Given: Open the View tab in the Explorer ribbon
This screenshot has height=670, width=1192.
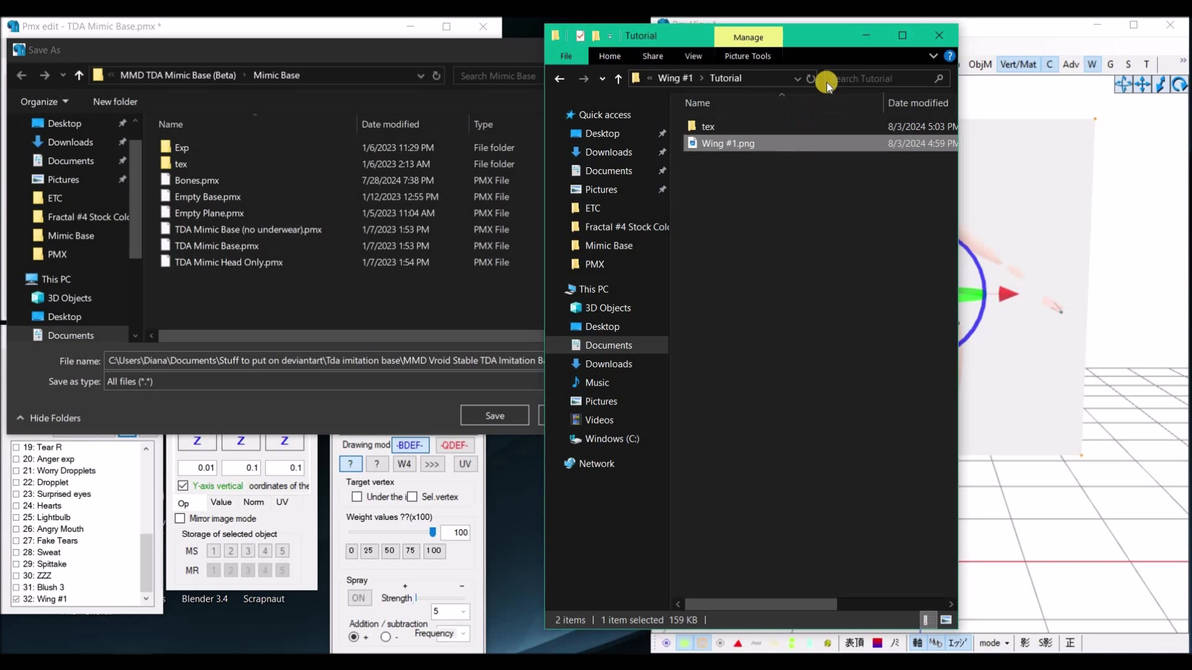Looking at the screenshot, I should pos(693,57).
